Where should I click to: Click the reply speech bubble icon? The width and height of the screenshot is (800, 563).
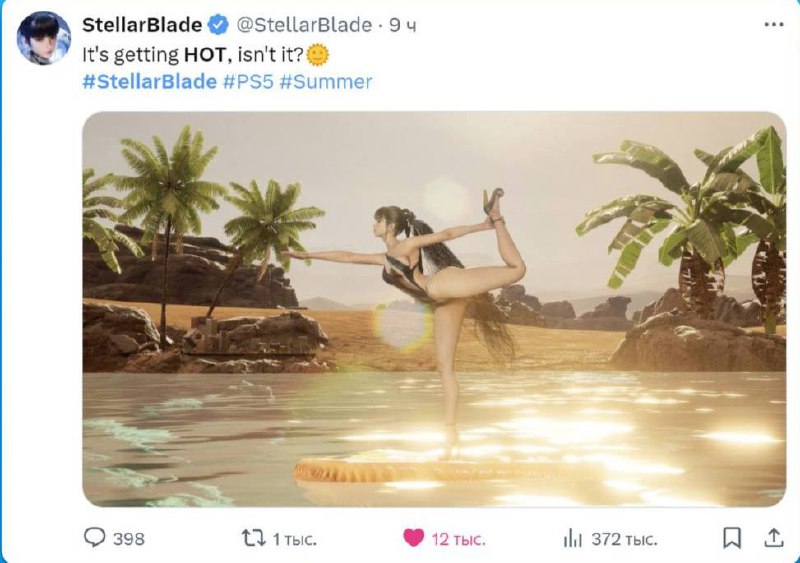94,537
